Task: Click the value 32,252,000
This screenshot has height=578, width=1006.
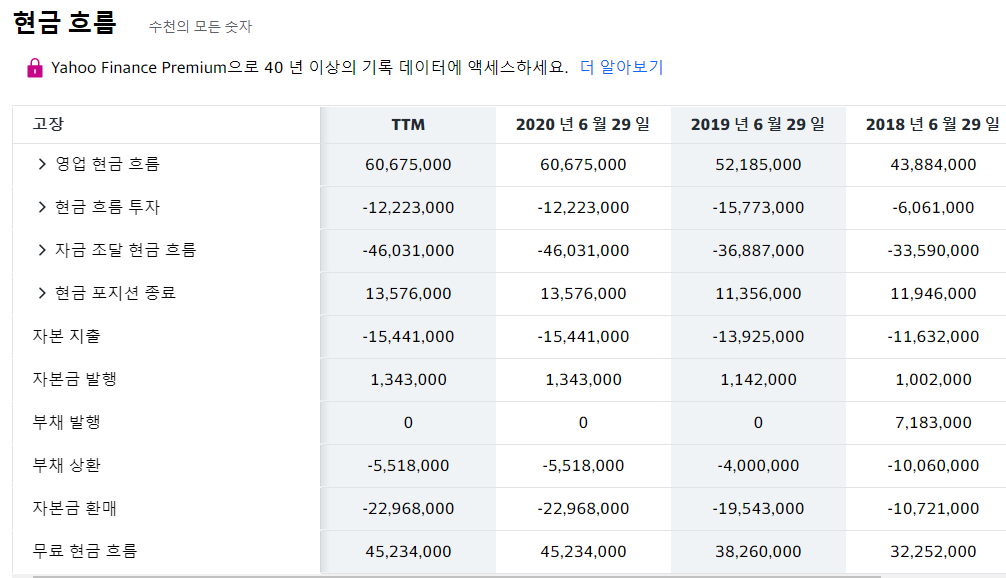Action: 933,552
